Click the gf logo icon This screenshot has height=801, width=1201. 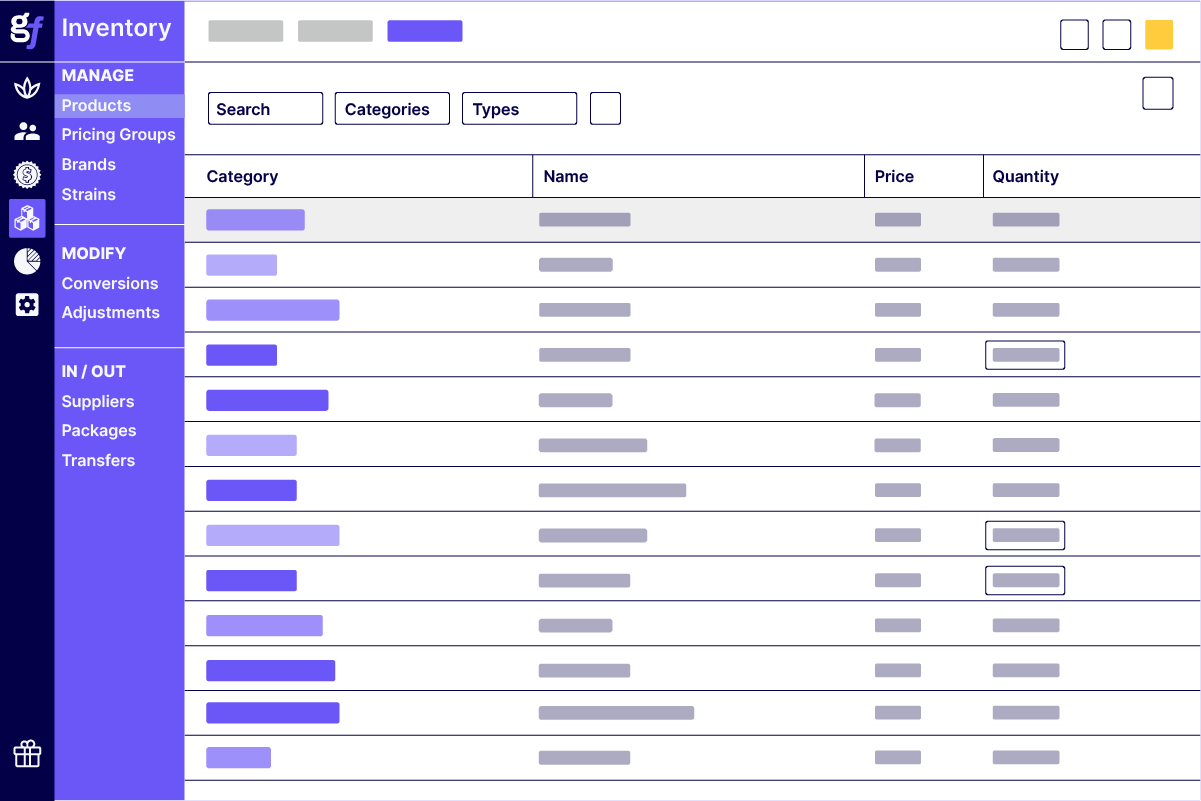(27, 30)
